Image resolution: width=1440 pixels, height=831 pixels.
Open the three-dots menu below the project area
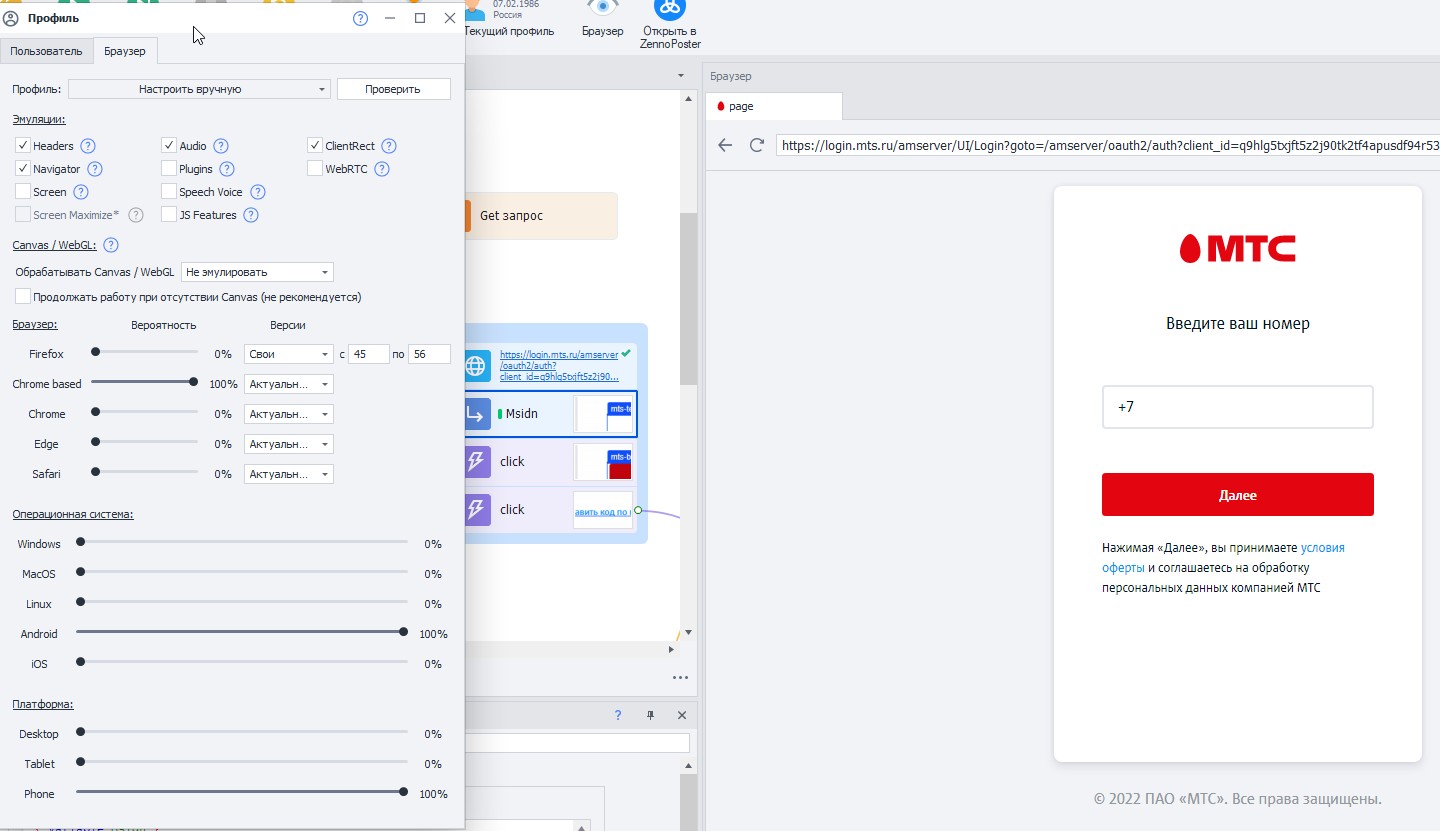pyautogui.click(x=680, y=677)
